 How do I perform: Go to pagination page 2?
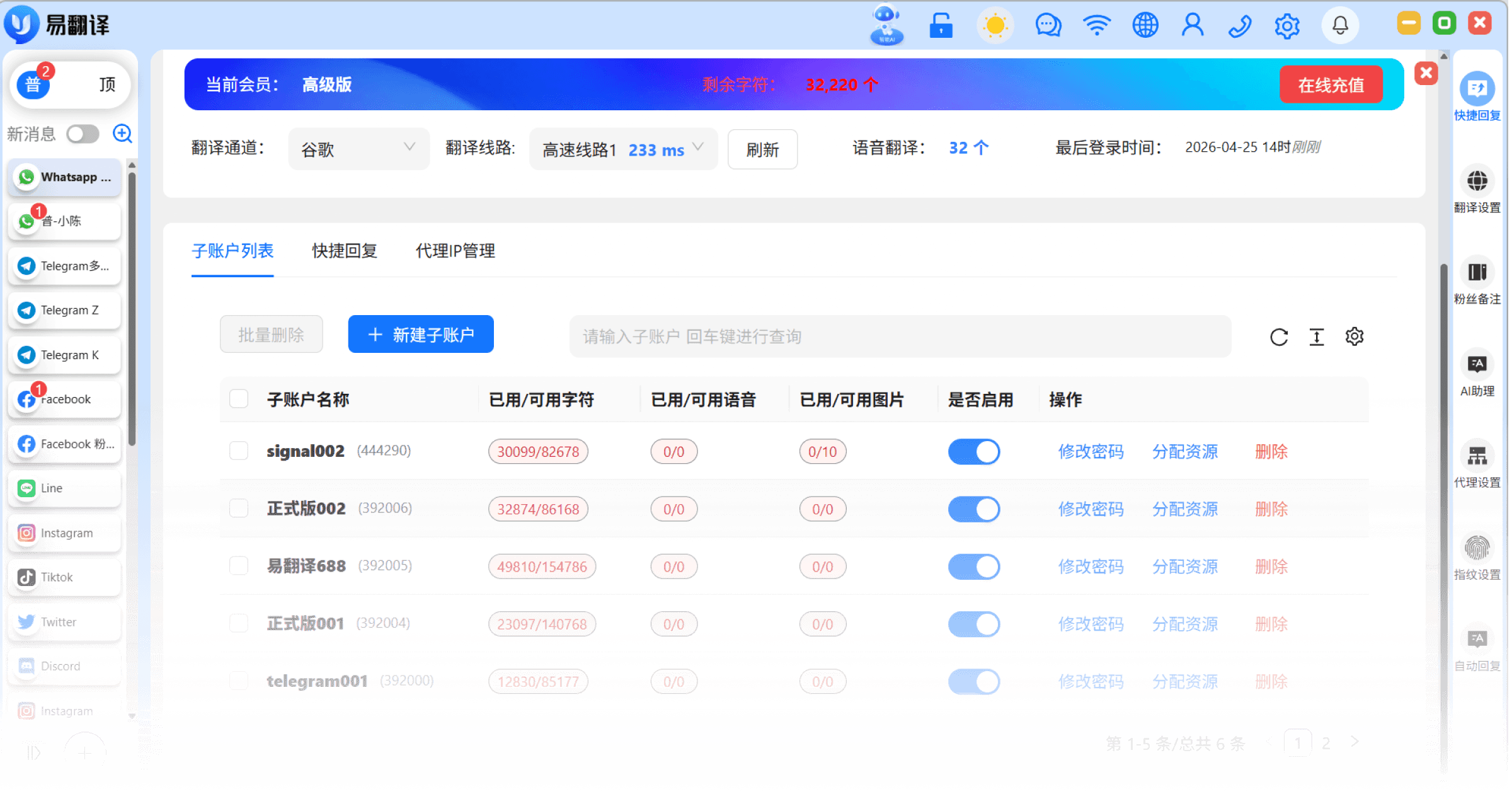[x=1326, y=744]
